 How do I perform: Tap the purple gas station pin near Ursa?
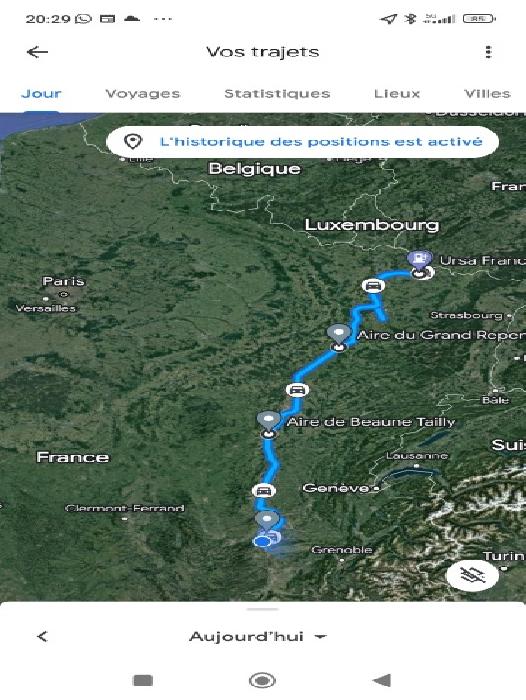tap(420, 259)
